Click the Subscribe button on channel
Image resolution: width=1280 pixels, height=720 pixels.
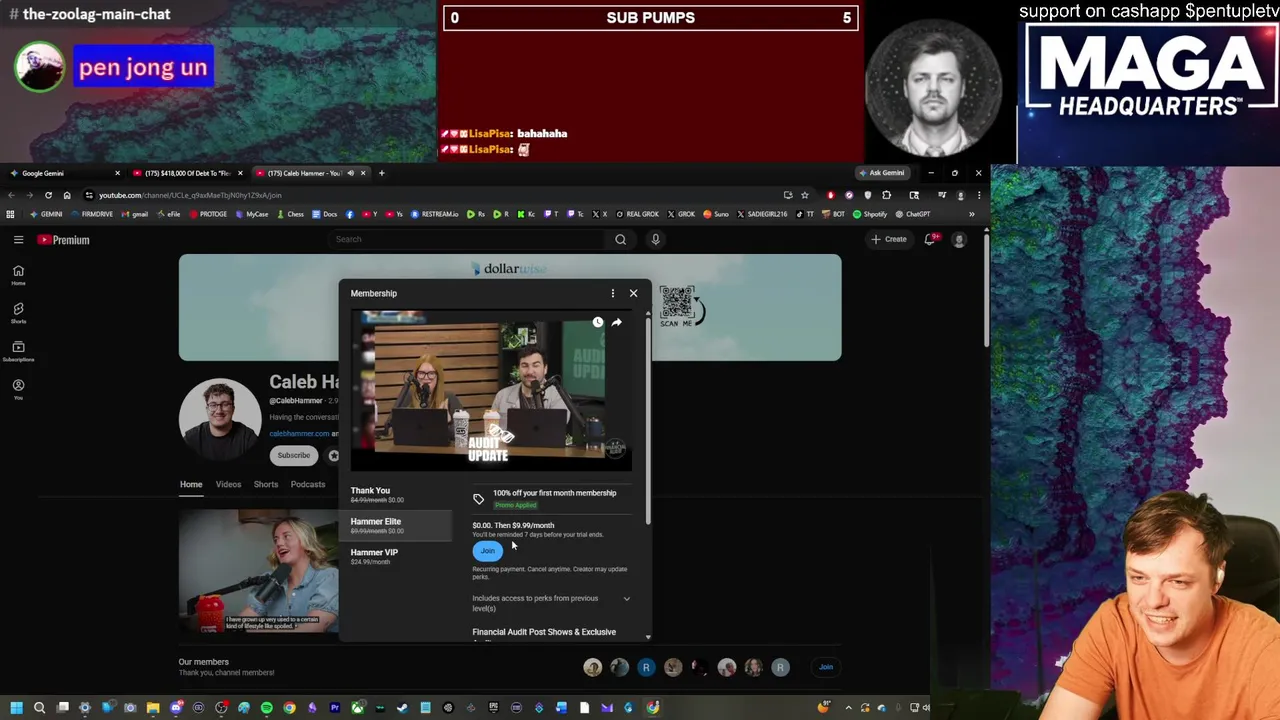294,455
